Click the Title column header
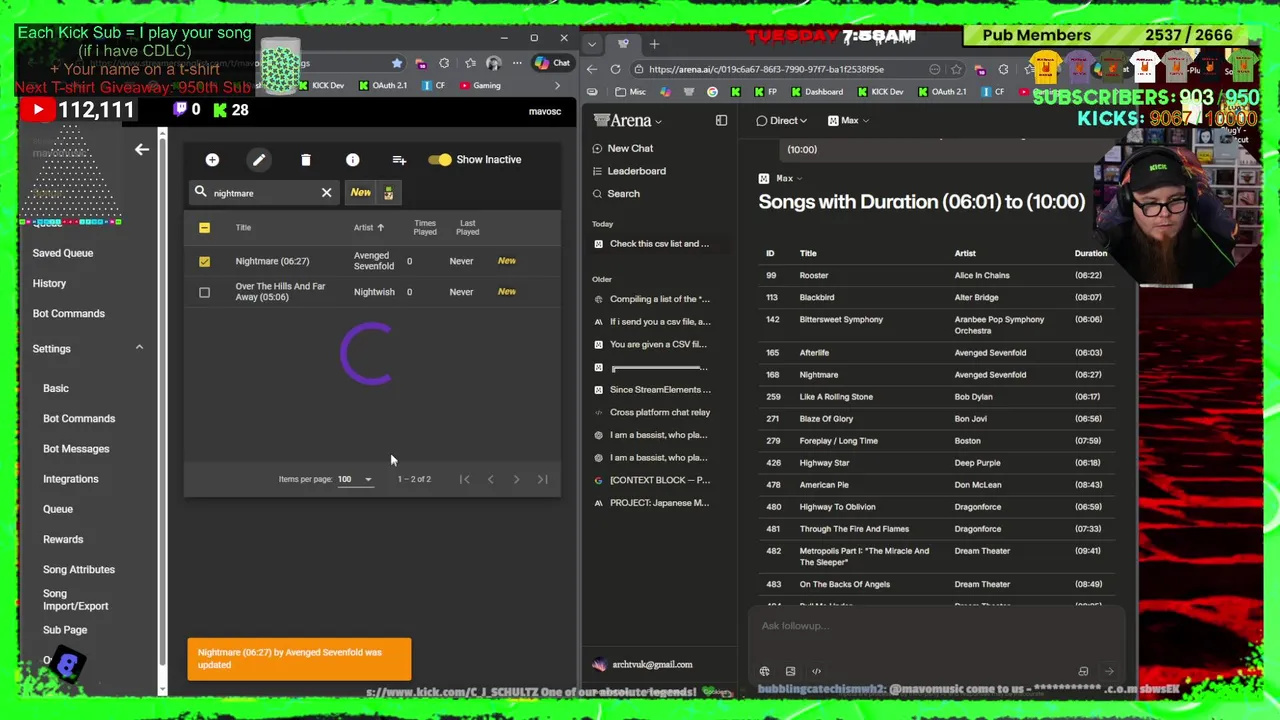The height and width of the screenshot is (720, 1280). point(243,228)
